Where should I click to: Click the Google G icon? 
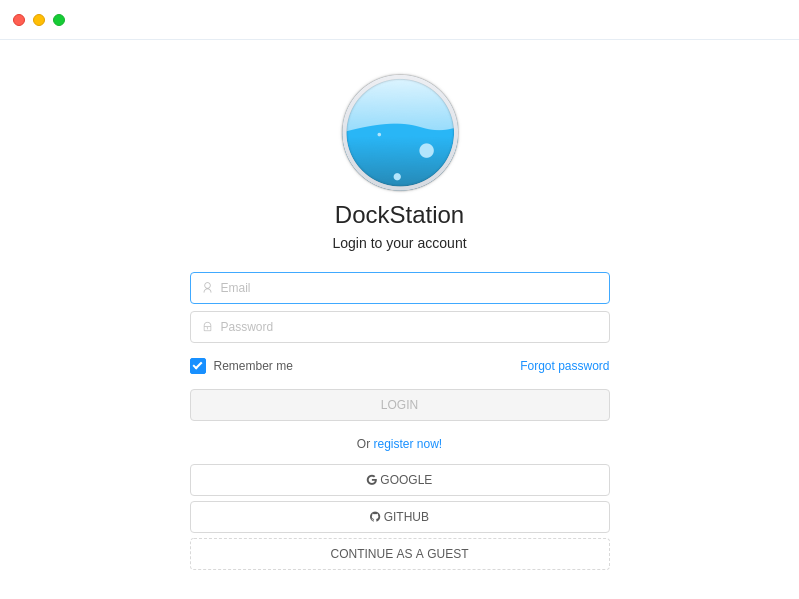[371, 480]
